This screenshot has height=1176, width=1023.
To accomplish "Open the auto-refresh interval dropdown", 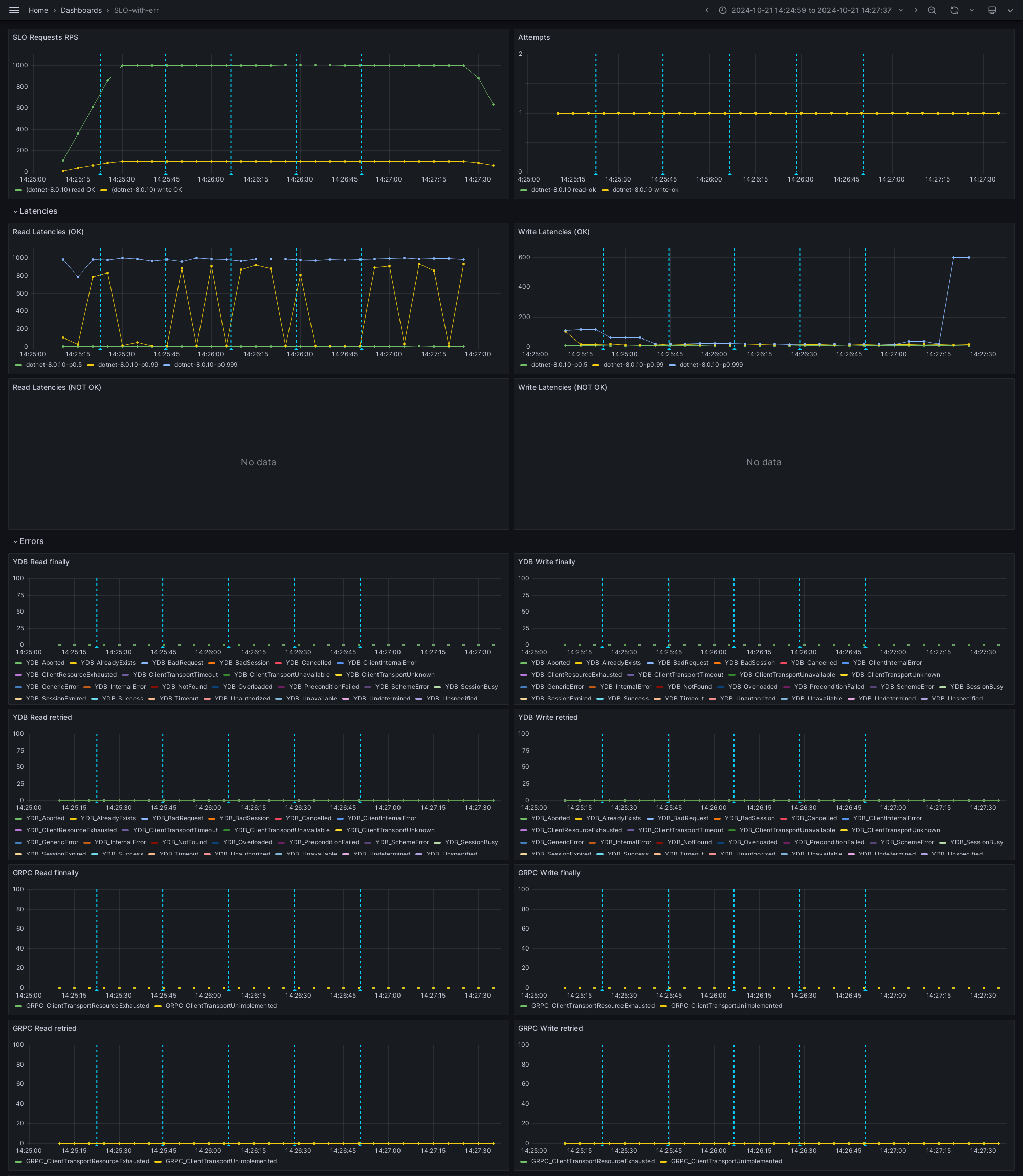I will pyautogui.click(x=972, y=10).
